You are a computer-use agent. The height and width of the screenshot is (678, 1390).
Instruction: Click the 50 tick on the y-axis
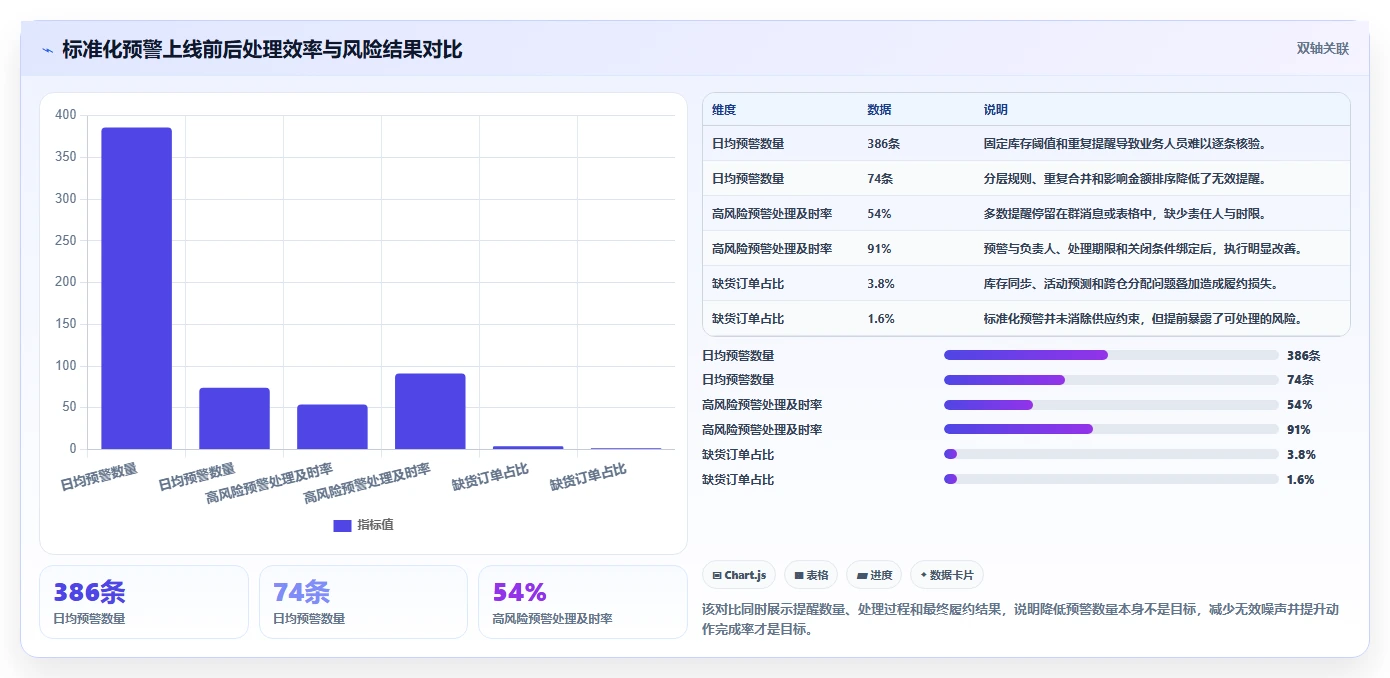[x=69, y=407]
